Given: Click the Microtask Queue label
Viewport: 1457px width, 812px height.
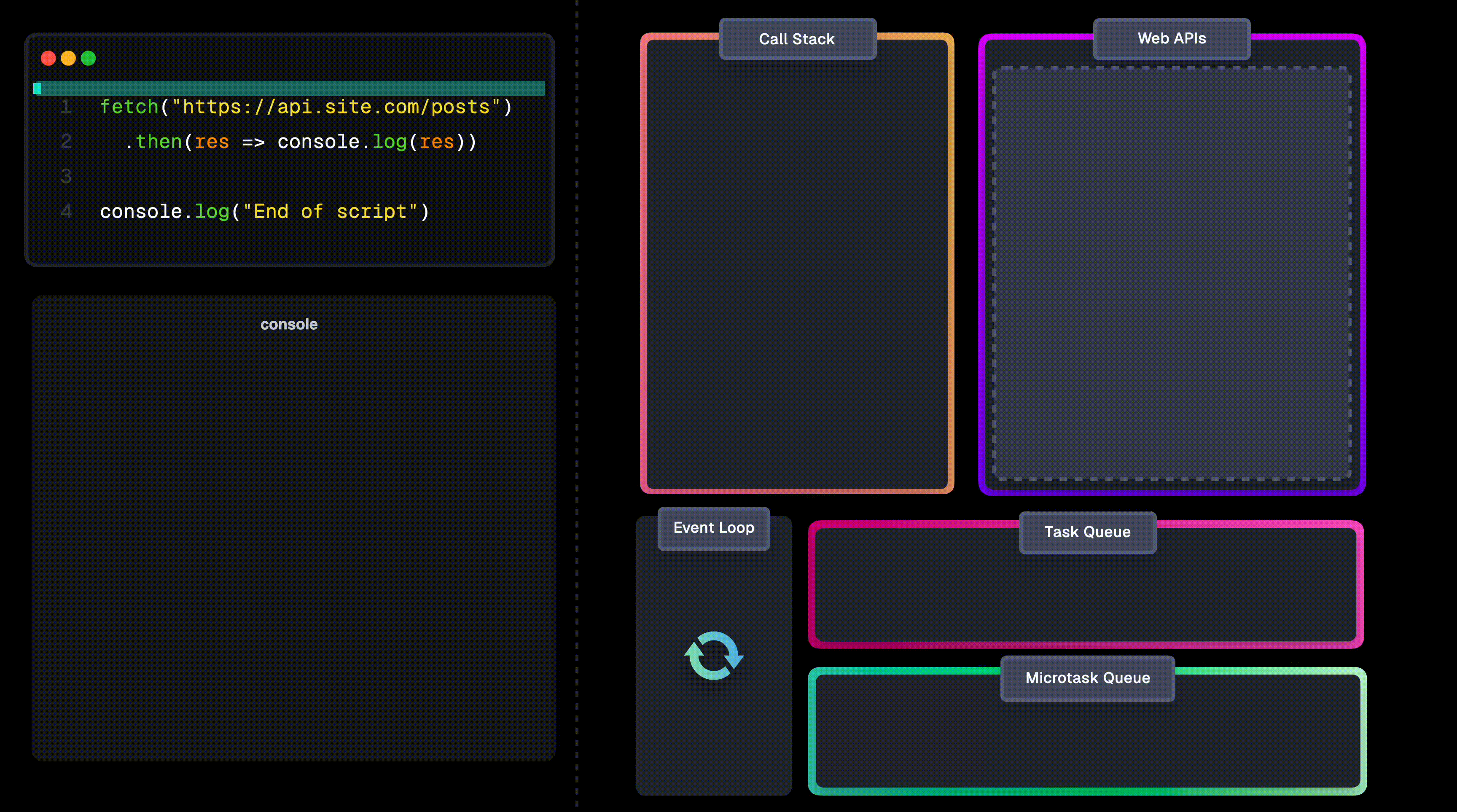Looking at the screenshot, I should [x=1087, y=678].
